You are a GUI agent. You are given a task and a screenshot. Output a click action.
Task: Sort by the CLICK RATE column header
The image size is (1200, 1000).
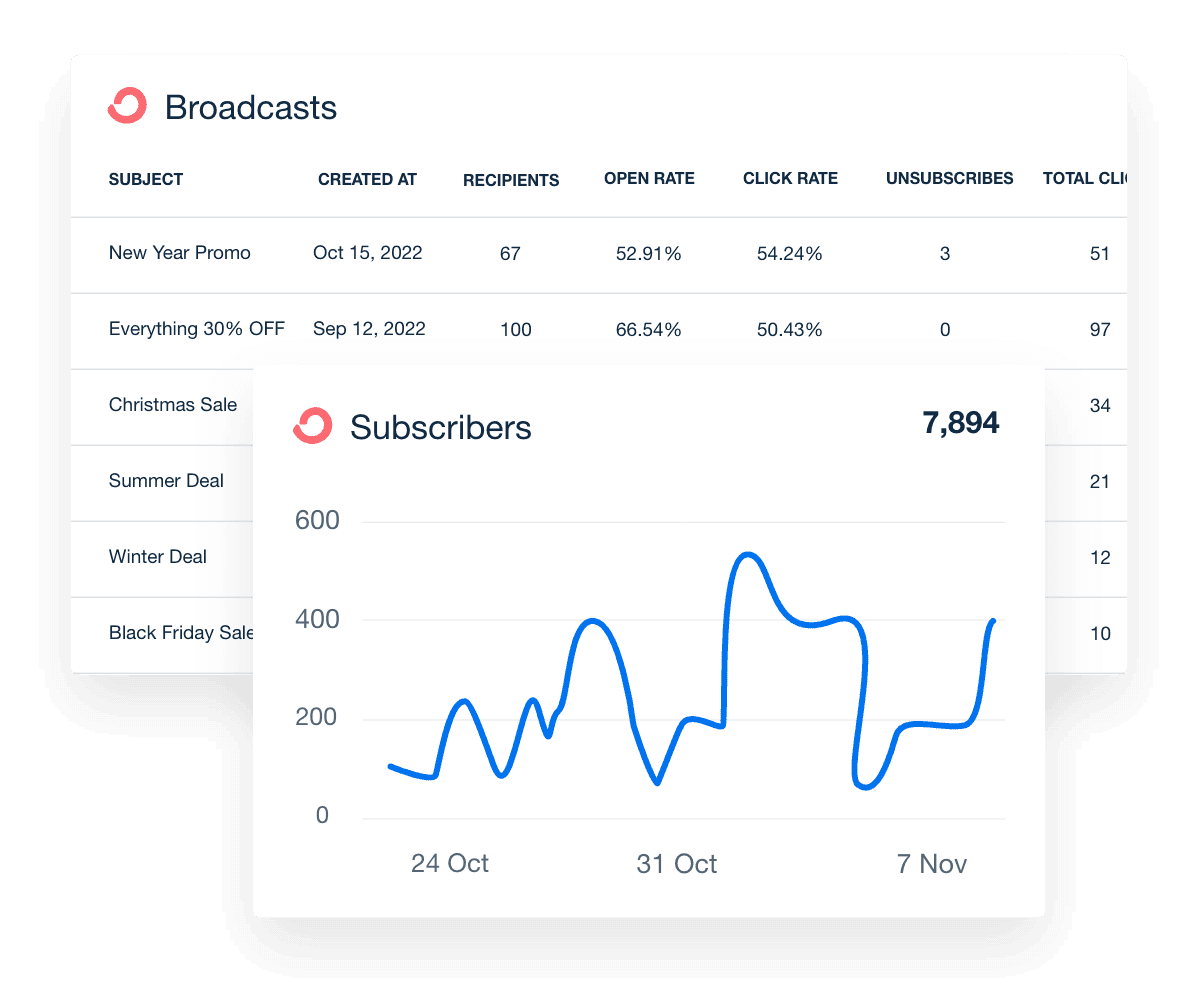coord(790,179)
